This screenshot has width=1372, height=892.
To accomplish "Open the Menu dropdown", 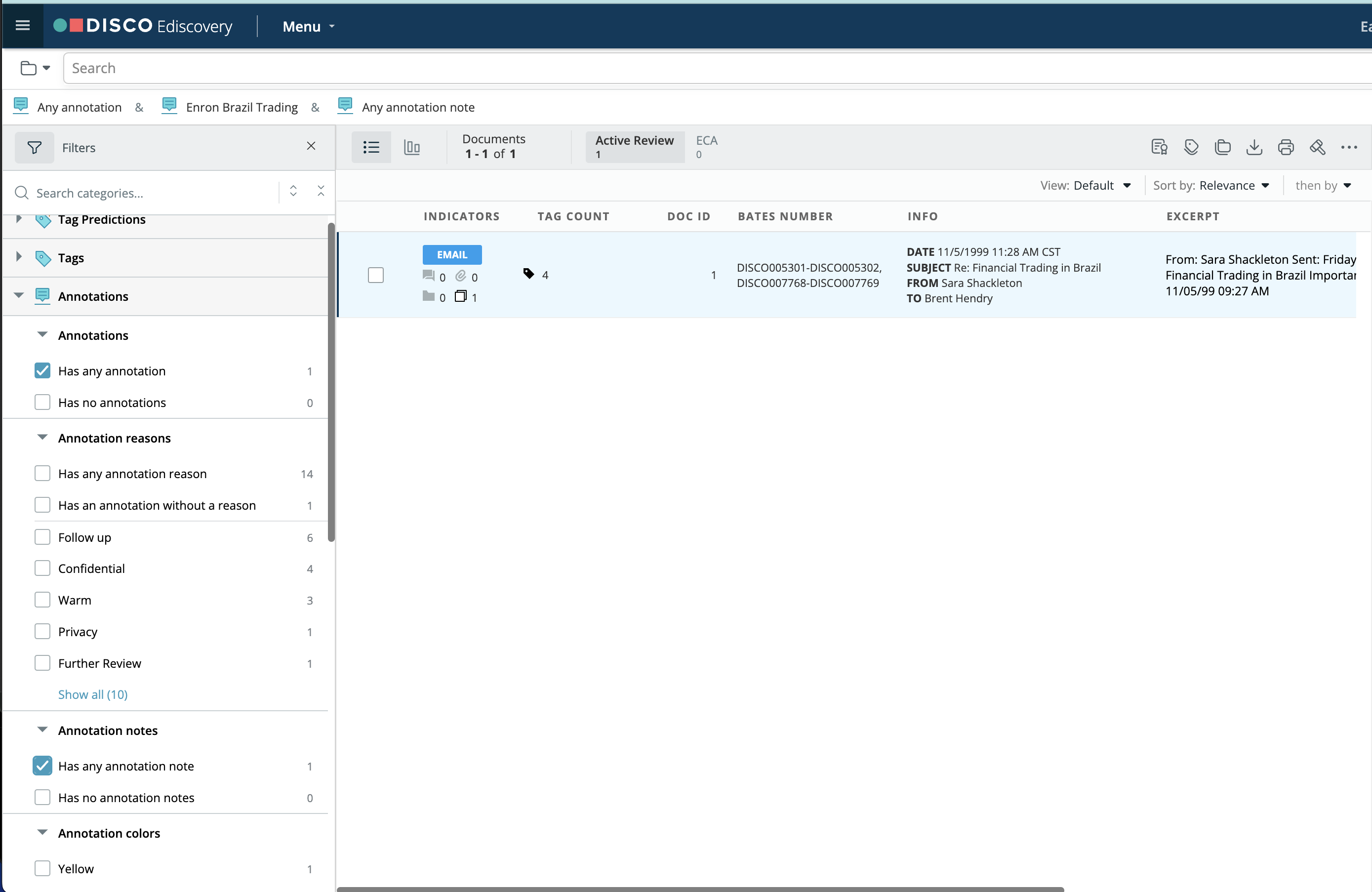I will (308, 27).
